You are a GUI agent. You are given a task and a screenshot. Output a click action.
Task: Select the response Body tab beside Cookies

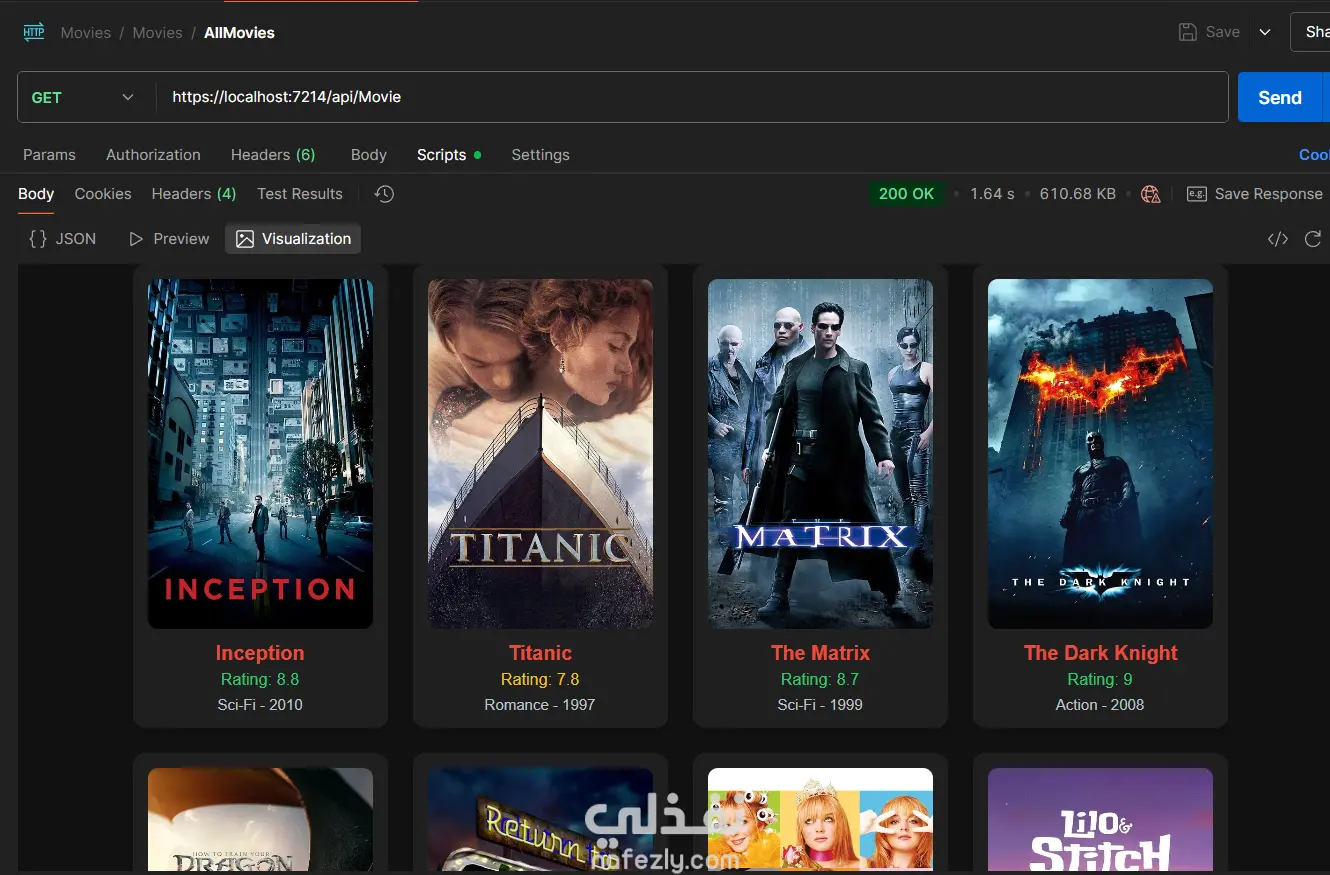[x=36, y=194]
